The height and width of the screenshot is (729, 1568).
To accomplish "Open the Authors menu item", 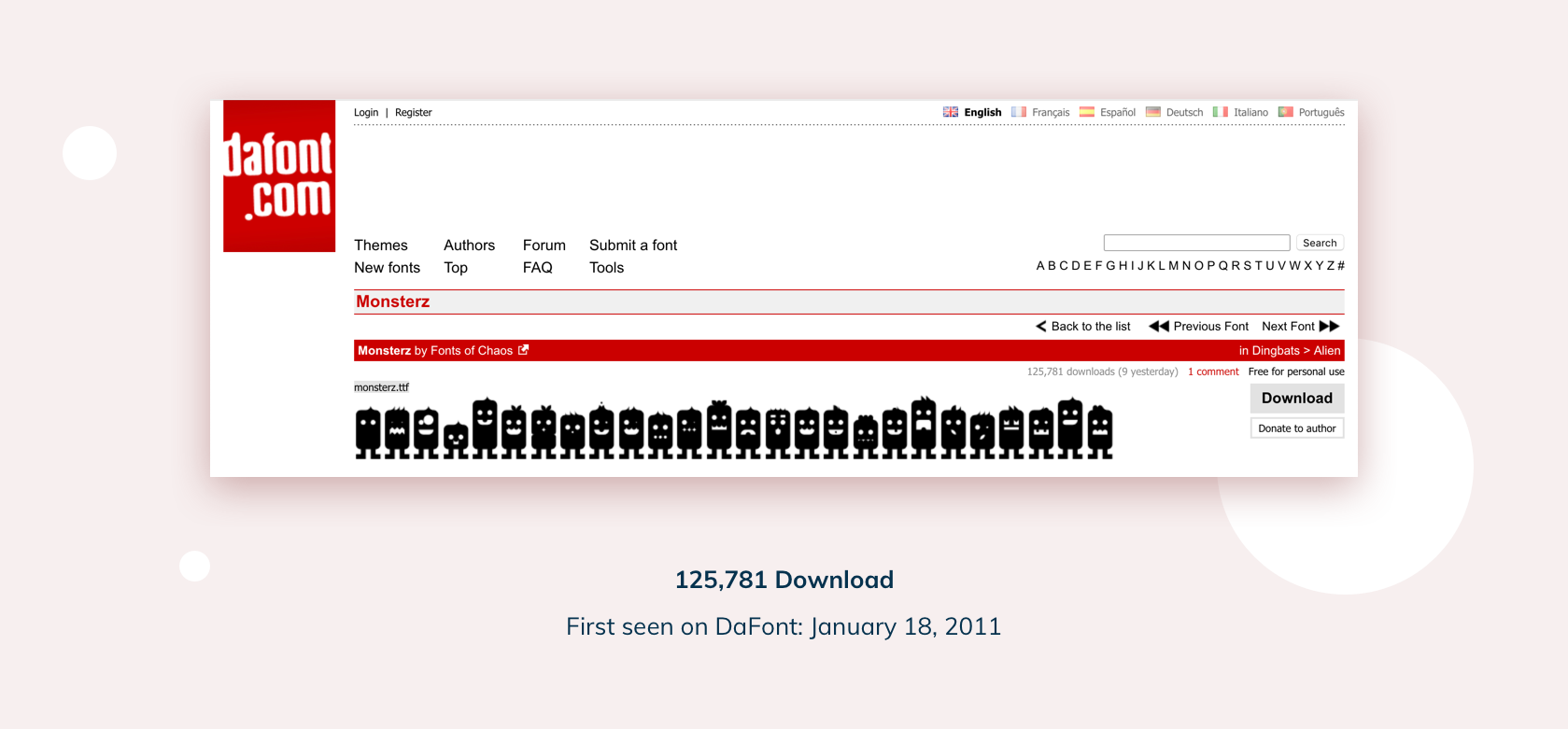I will click(x=470, y=245).
